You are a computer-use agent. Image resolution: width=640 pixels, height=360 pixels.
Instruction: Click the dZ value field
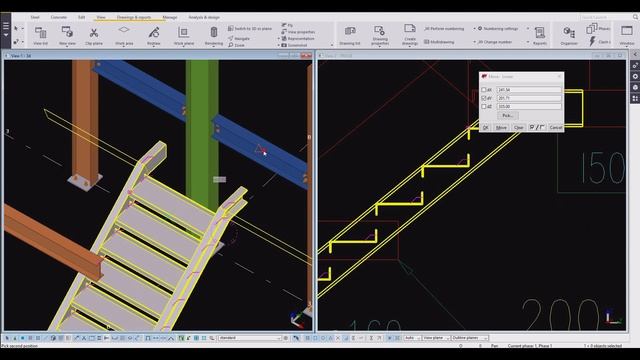pyautogui.click(x=529, y=106)
